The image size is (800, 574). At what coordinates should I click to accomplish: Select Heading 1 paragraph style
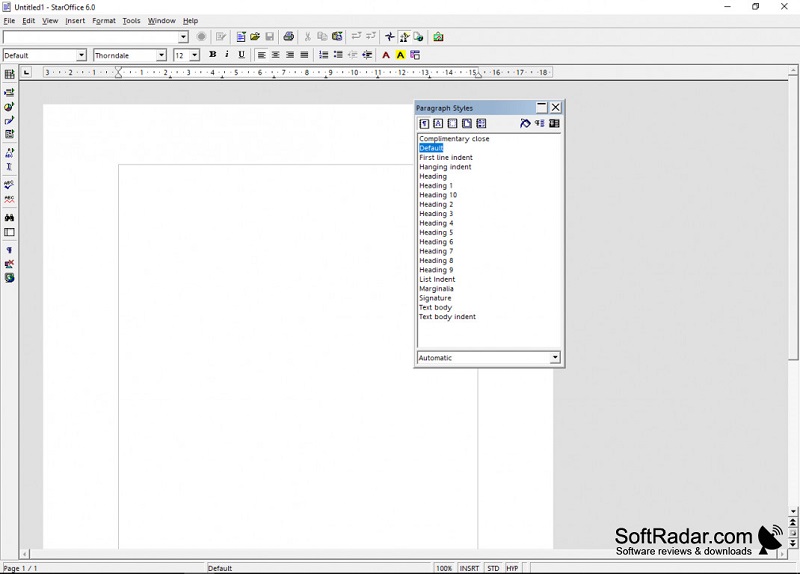click(x=436, y=186)
